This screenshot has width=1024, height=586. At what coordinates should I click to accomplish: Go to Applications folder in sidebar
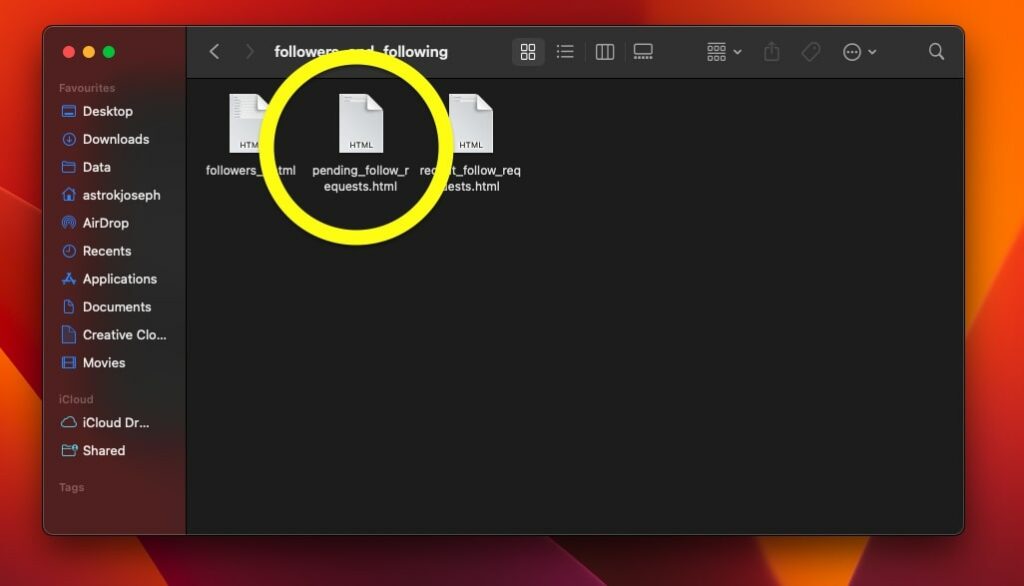pos(119,279)
